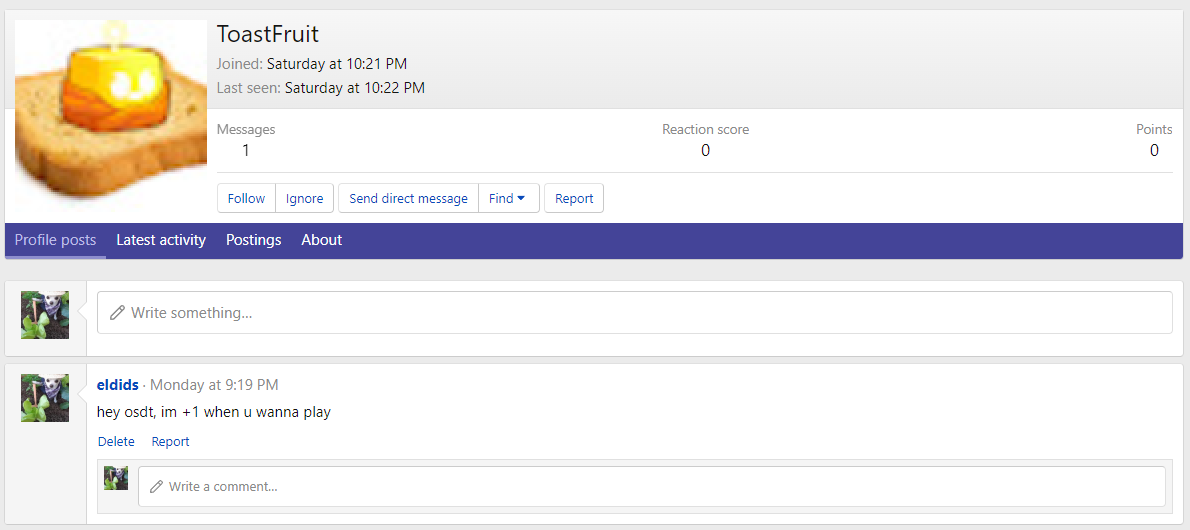Click the pencil icon in comment box
Viewport: 1190px width, 530px height.
(156, 487)
